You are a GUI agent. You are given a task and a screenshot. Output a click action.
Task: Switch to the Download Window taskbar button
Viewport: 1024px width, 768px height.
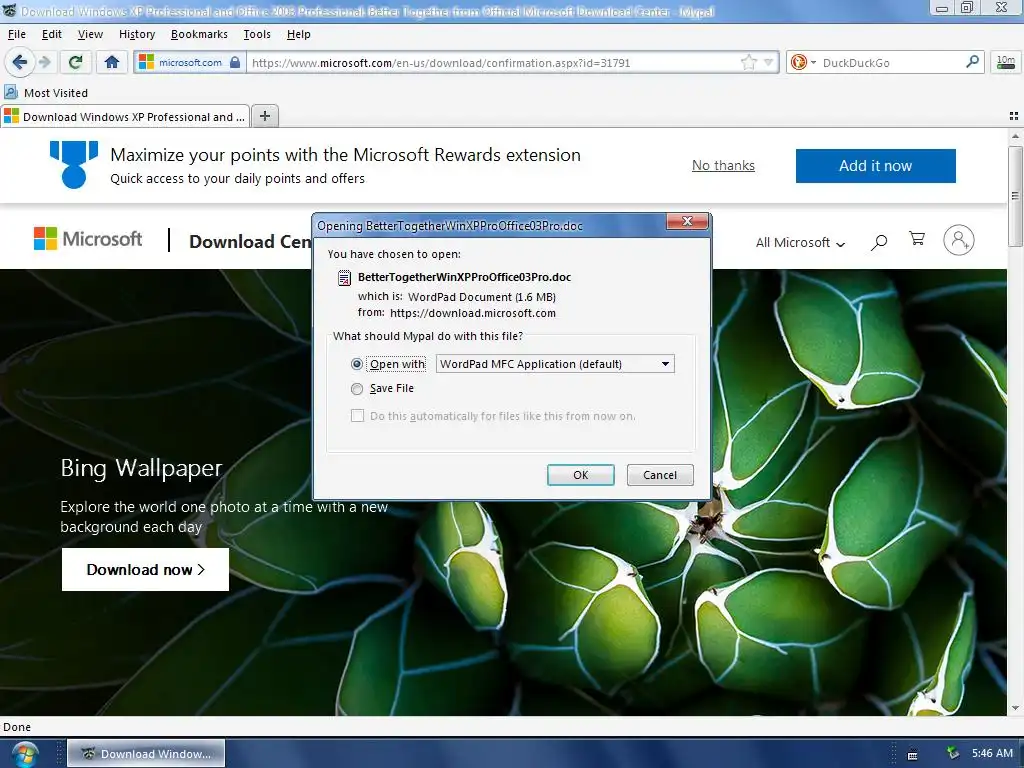point(146,754)
